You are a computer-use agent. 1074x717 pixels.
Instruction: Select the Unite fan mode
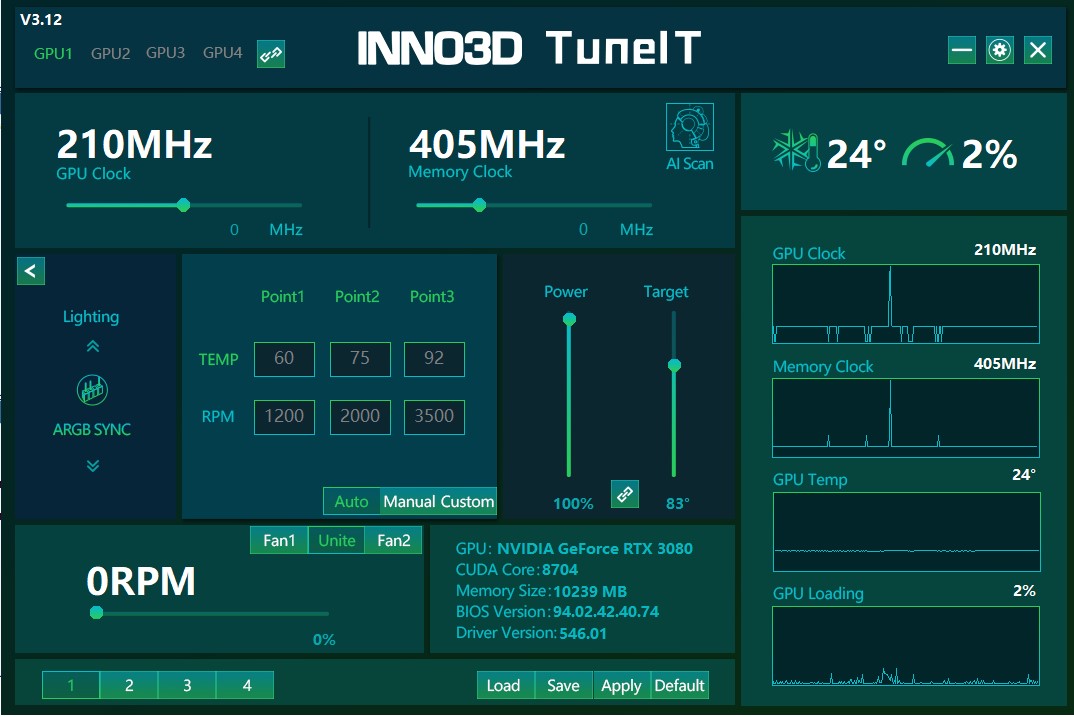tap(336, 540)
